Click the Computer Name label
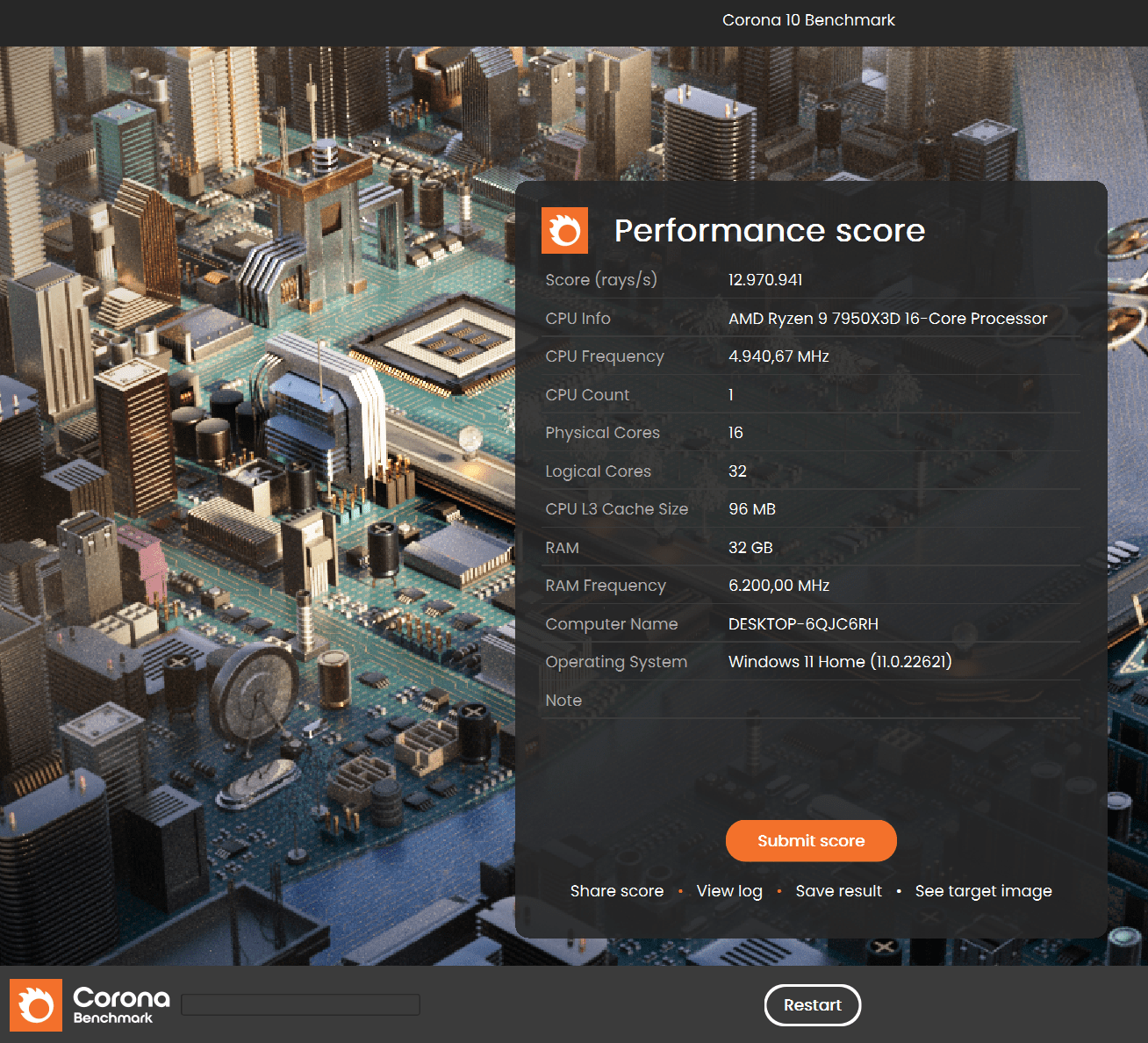Image resolution: width=1148 pixels, height=1043 pixels. tap(612, 624)
